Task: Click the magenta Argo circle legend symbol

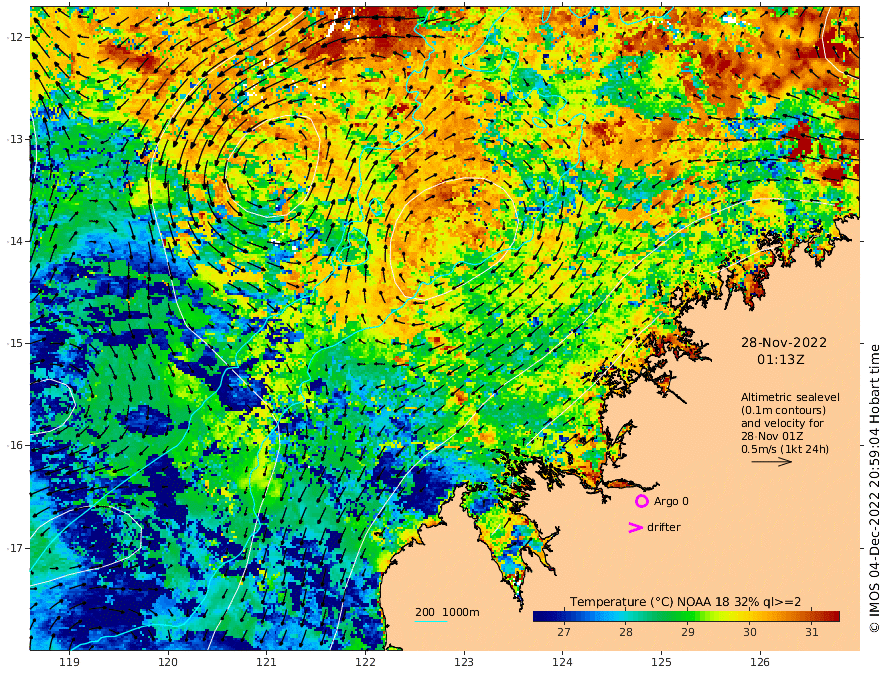Action: [641, 501]
